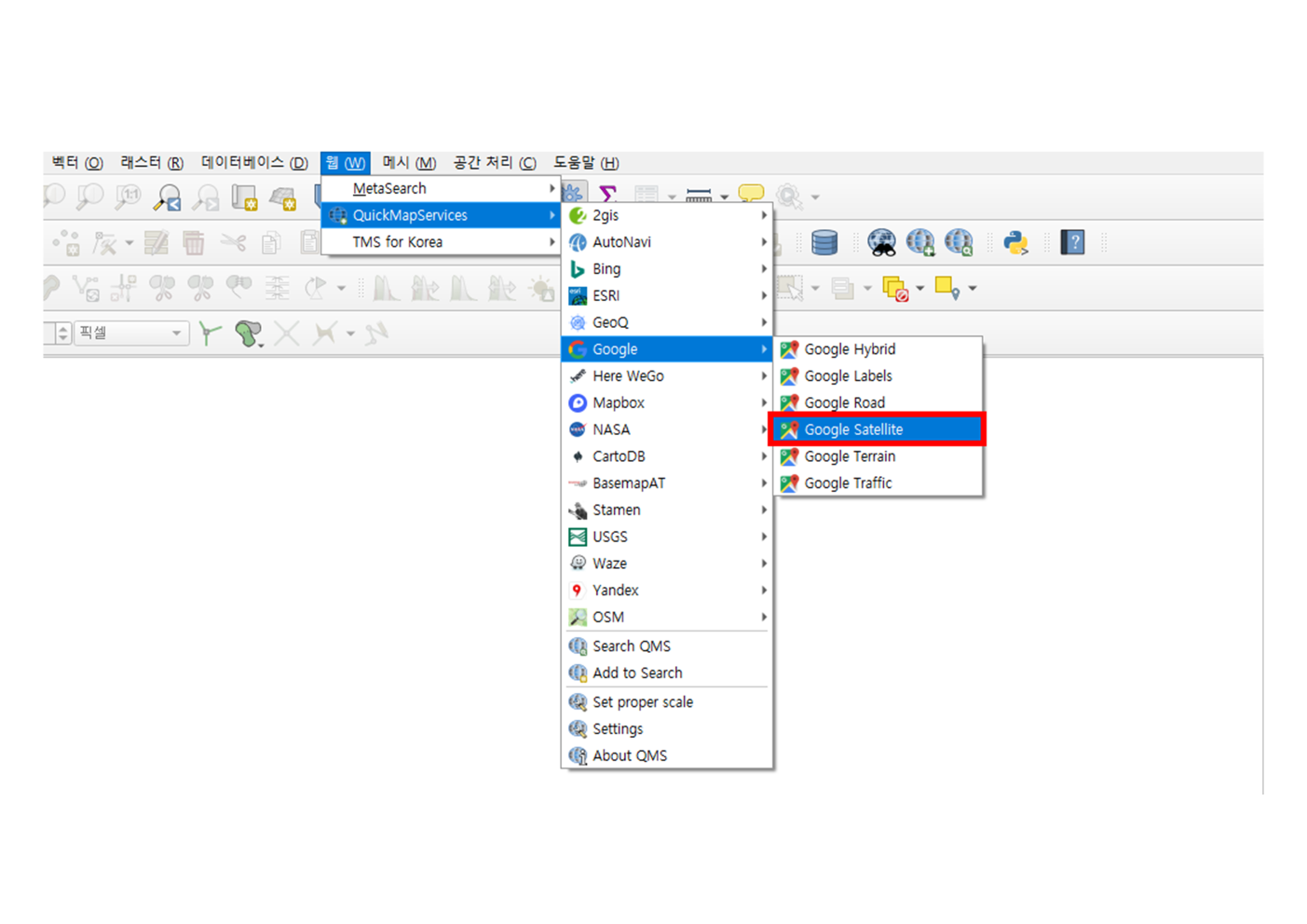The width and height of the screenshot is (1307, 924).
Task: Select the 2gis provider entry
Action: [667, 215]
